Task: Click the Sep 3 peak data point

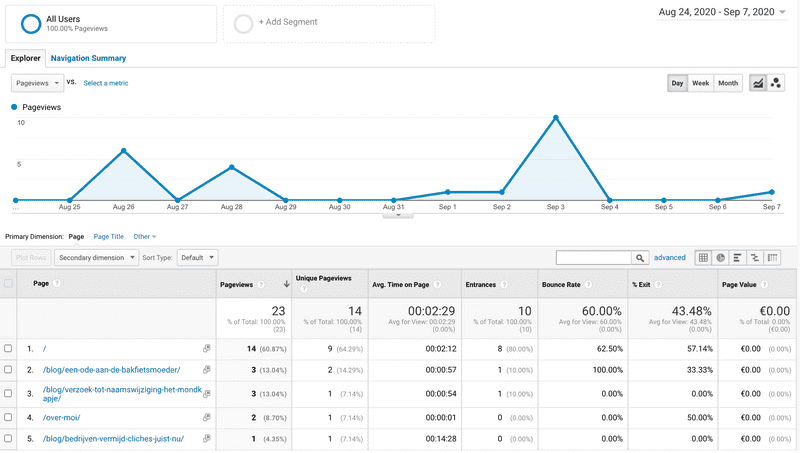Action: point(556,118)
